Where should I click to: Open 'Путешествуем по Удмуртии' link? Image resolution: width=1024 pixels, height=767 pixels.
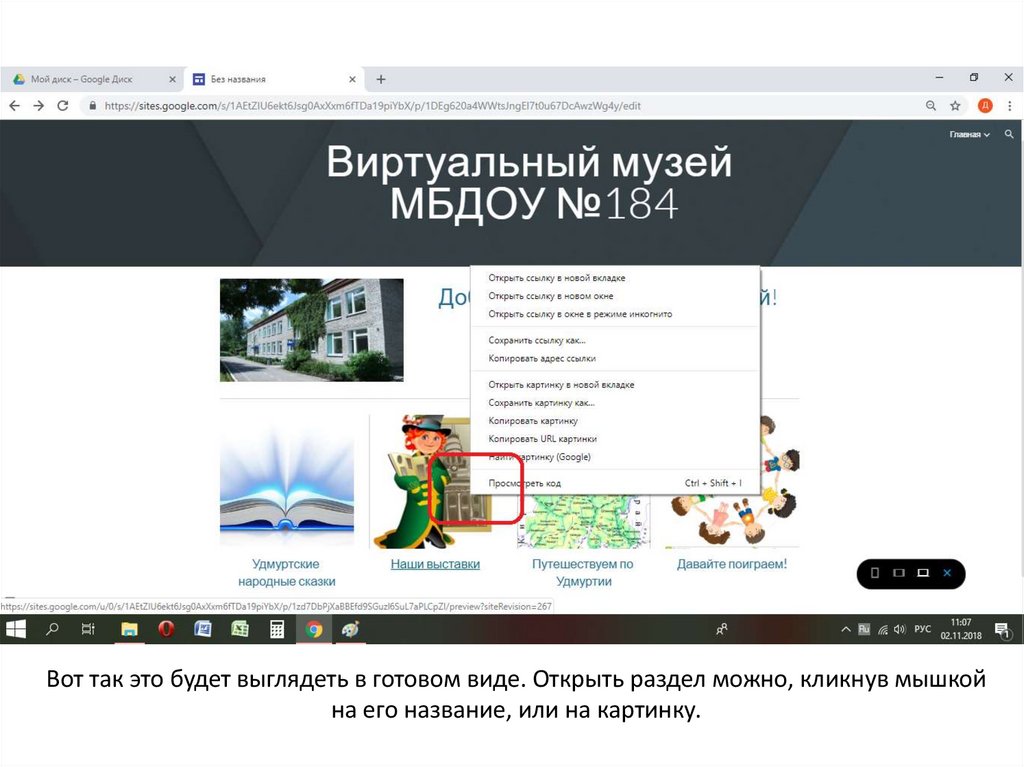tap(583, 572)
